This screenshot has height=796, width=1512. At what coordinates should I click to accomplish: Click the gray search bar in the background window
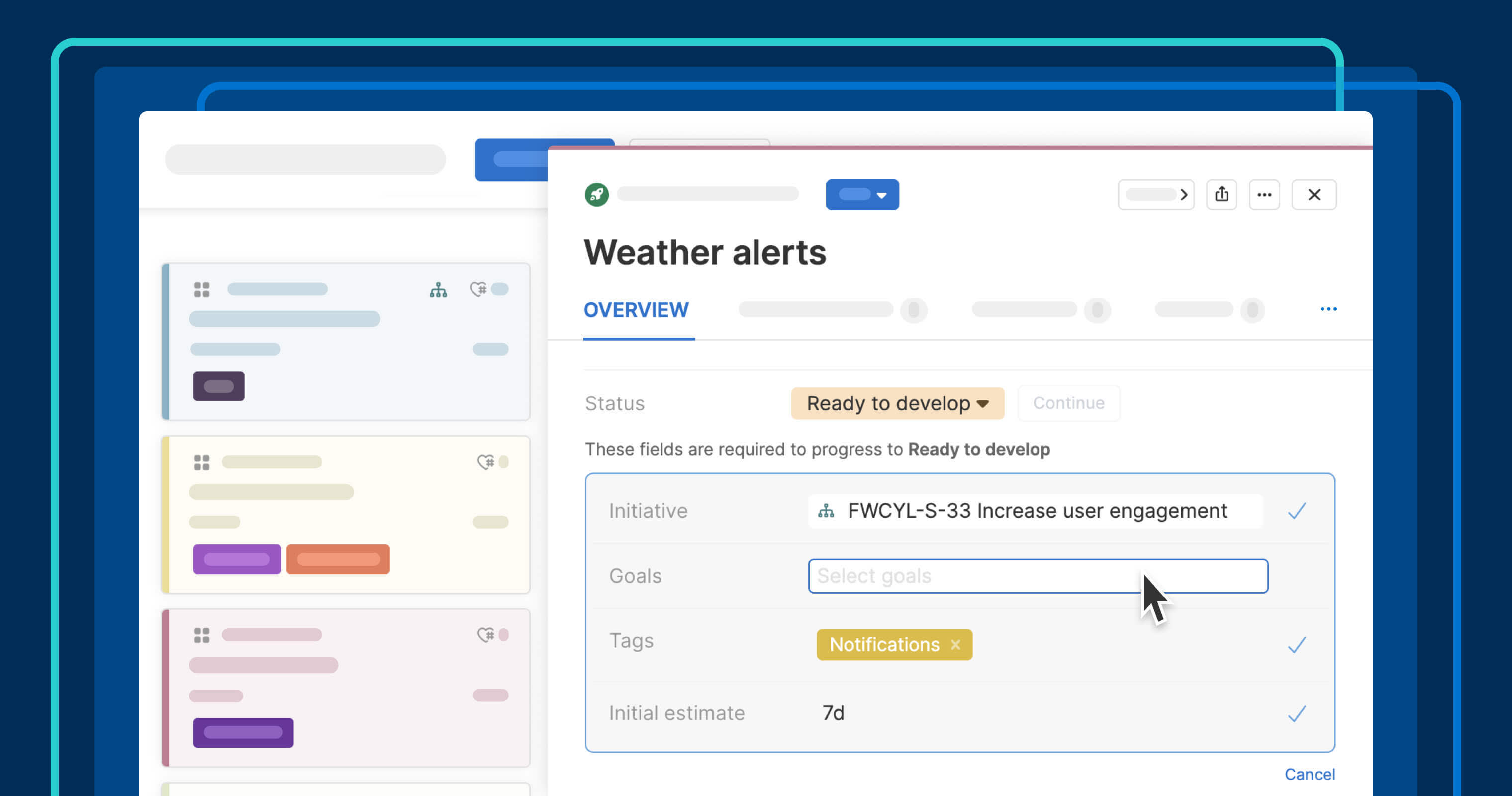tap(305, 160)
